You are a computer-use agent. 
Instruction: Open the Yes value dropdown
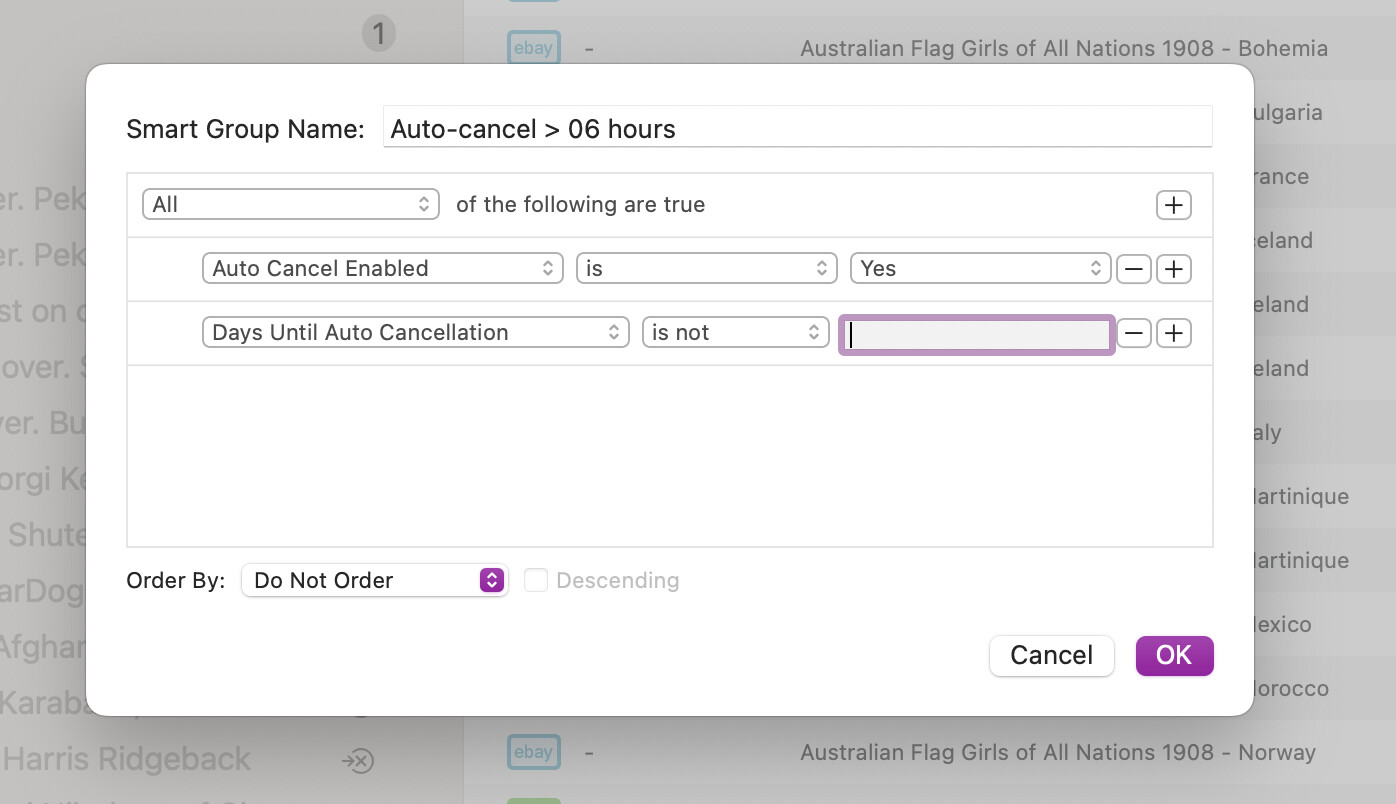click(x=979, y=269)
